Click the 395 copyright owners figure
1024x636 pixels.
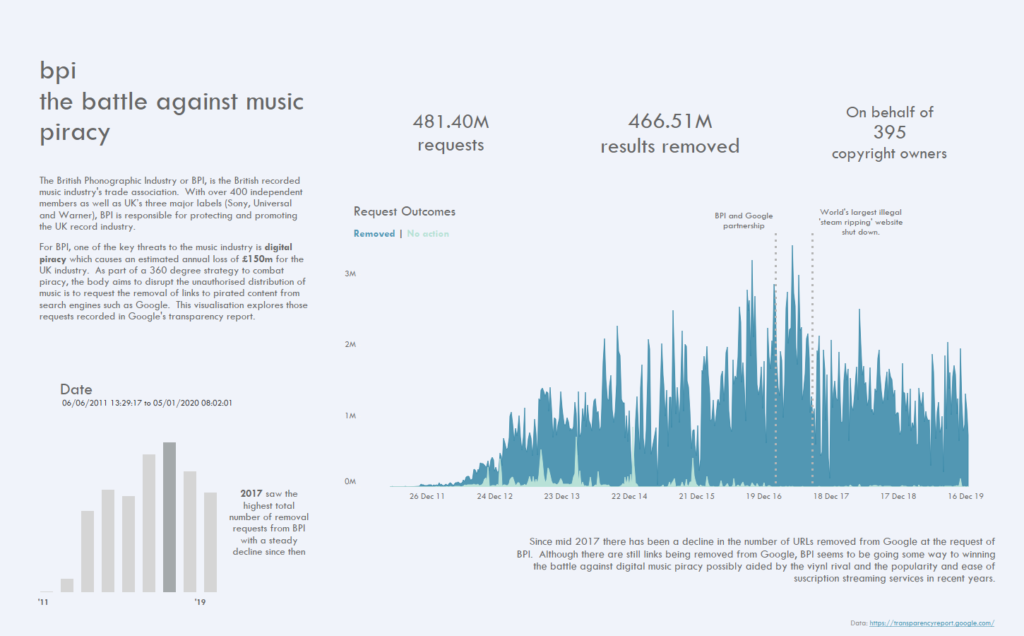click(x=889, y=132)
